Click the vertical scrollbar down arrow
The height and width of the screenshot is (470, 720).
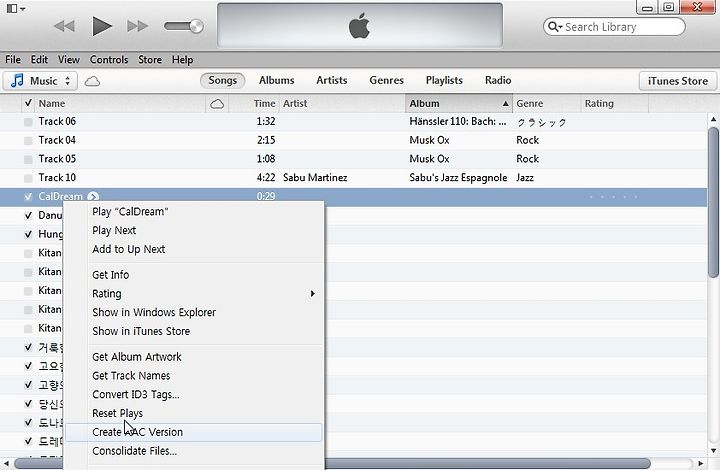tap(713, 451)
